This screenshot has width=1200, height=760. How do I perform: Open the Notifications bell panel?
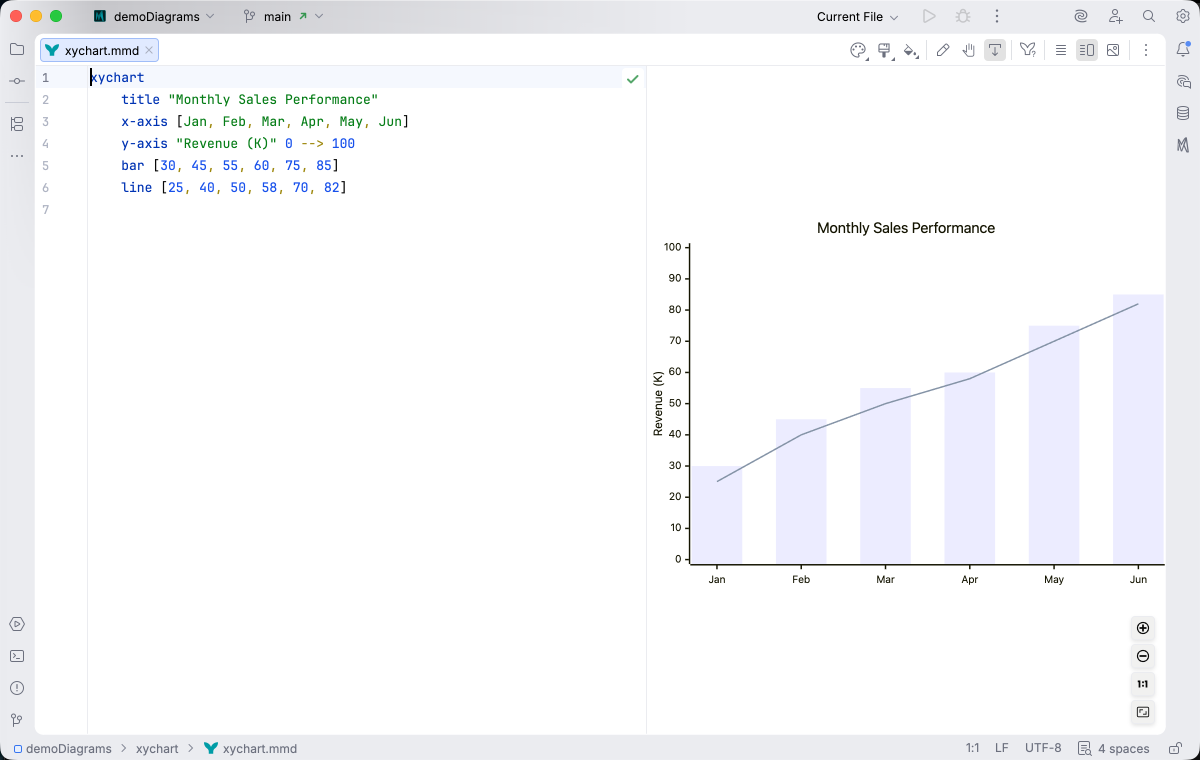[1183, 49]
